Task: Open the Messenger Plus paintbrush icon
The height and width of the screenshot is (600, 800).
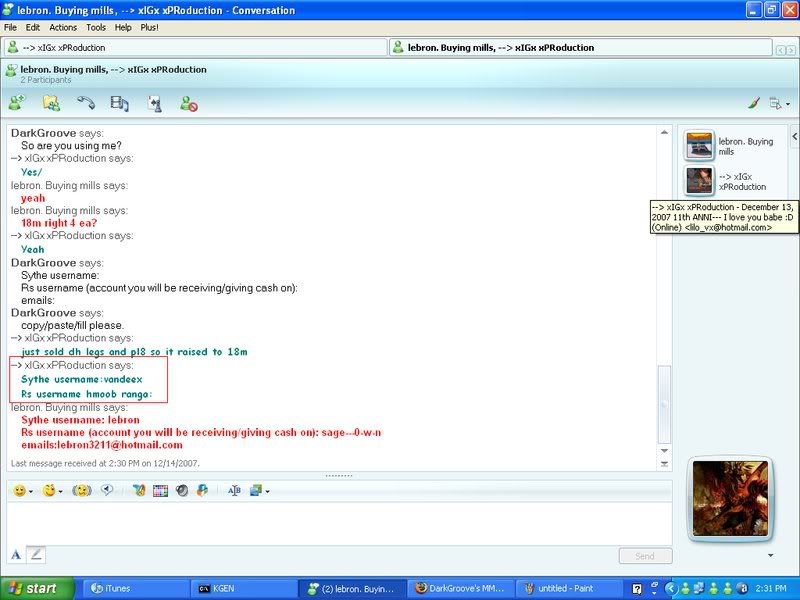Action: pyautogui.click(x=139, y=490)
